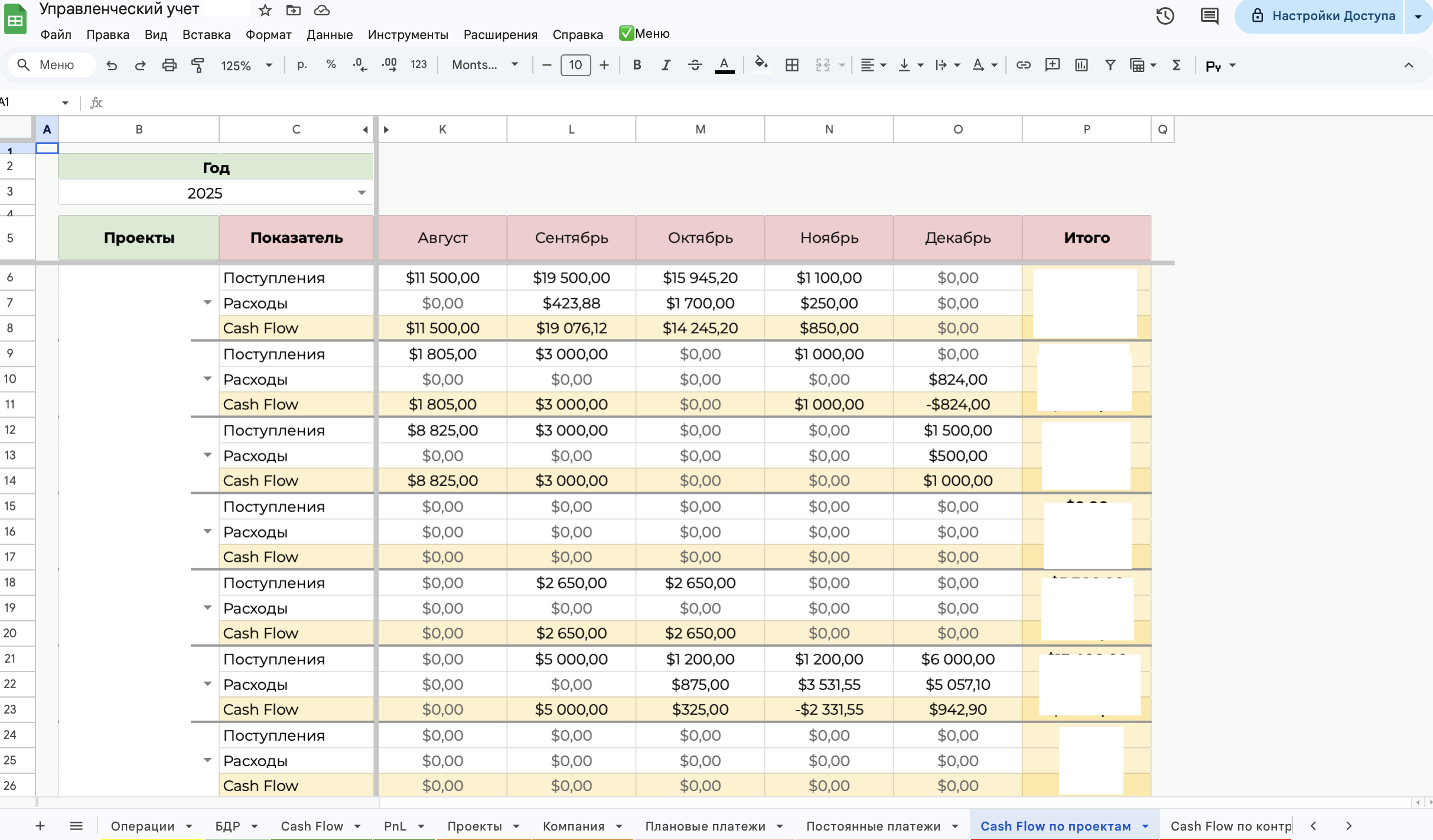Open Cash Flow по проектам tab menu
This screenshot has width=1433, height=840.
[1145, 826]
